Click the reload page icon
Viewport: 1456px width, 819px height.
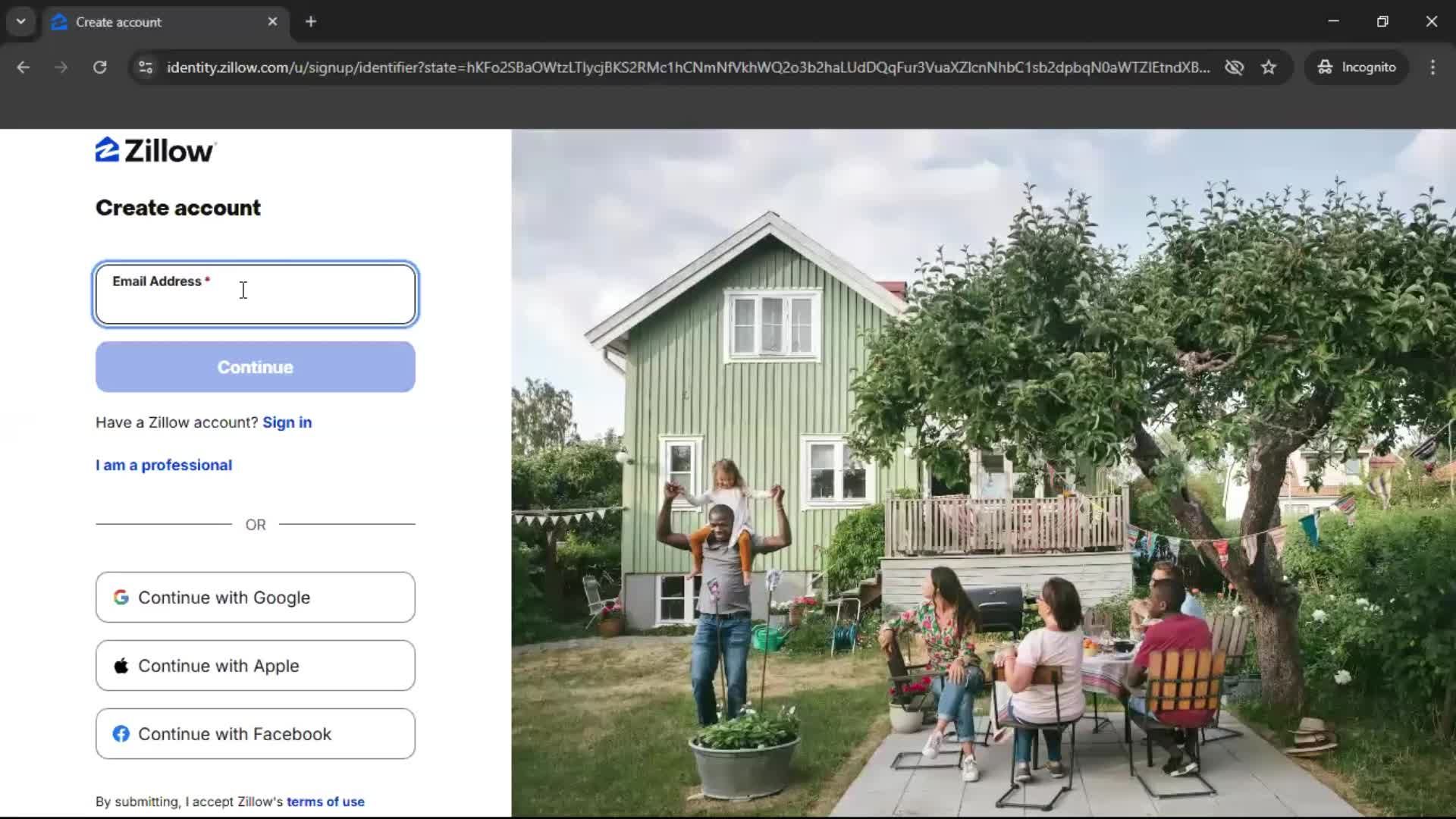[99, 67]
